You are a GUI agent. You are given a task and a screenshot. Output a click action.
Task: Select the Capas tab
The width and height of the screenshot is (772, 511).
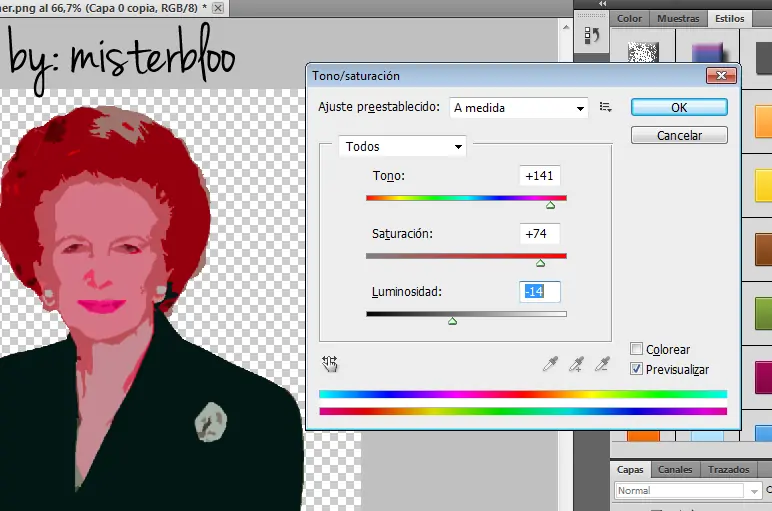pyautogui.click(x=630, y=470)
